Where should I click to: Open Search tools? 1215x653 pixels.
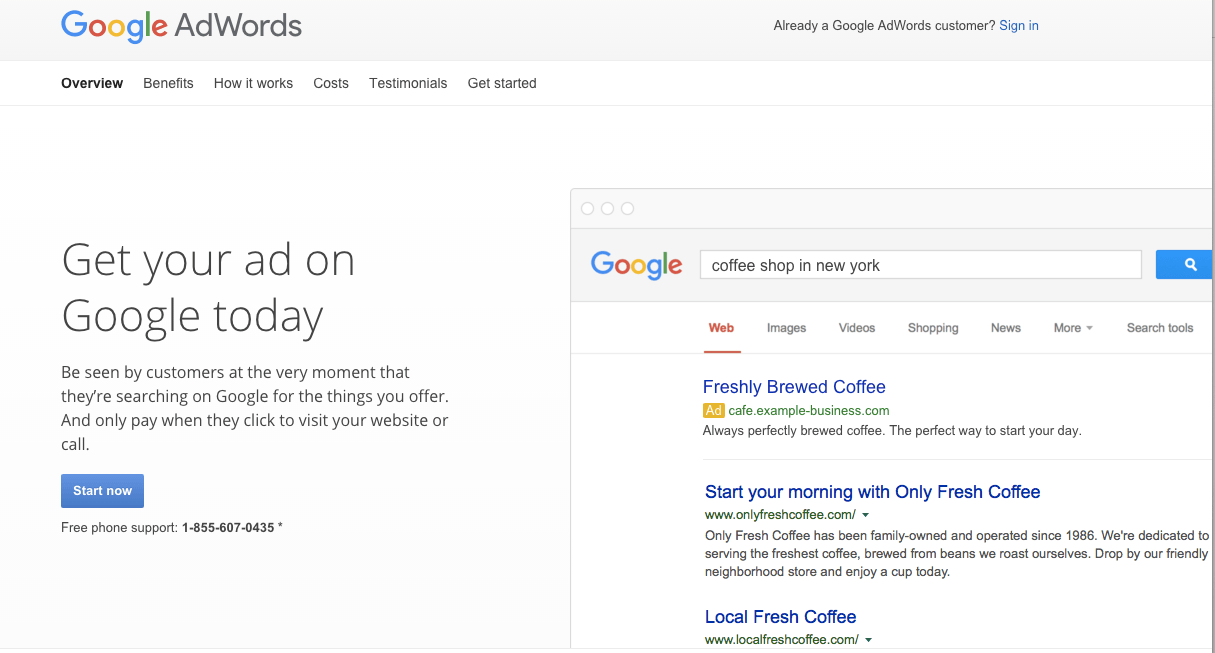pos(1160,328)
